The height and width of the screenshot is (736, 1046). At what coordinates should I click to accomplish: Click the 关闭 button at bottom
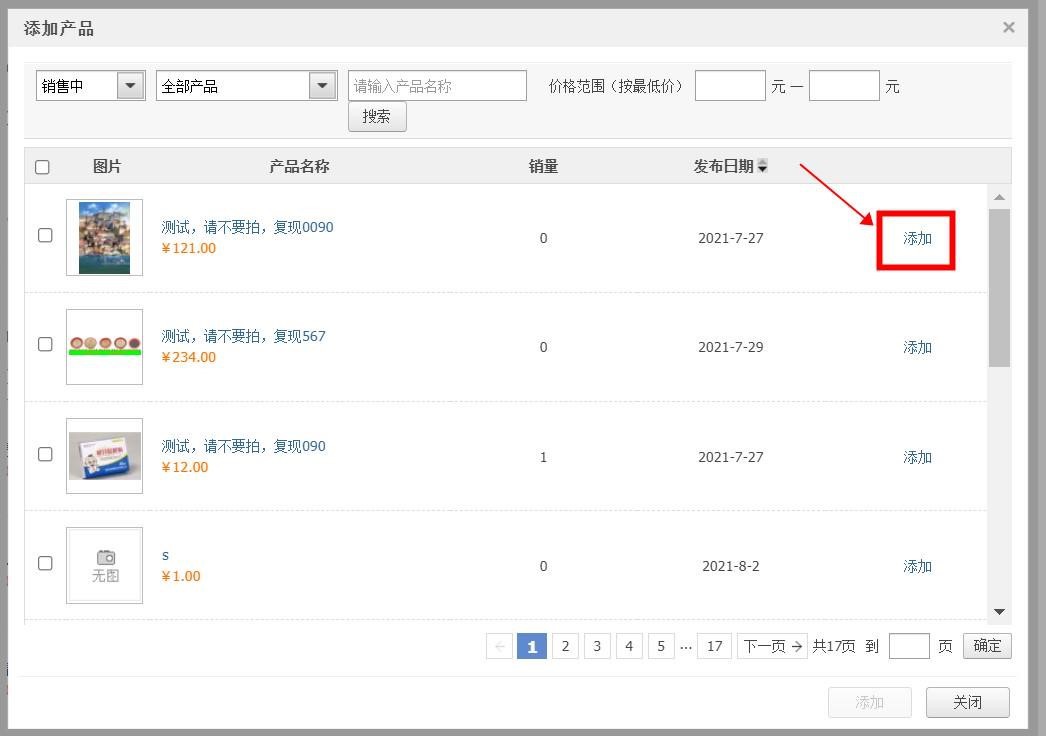(967, 702)
